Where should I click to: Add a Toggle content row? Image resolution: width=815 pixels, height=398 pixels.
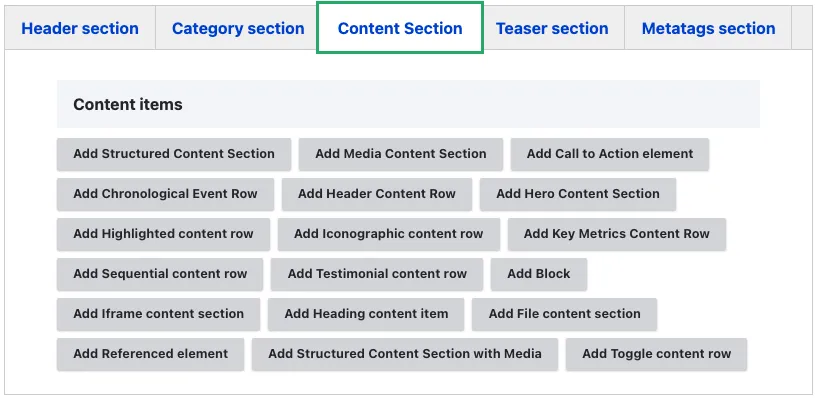tap(656, 354)
